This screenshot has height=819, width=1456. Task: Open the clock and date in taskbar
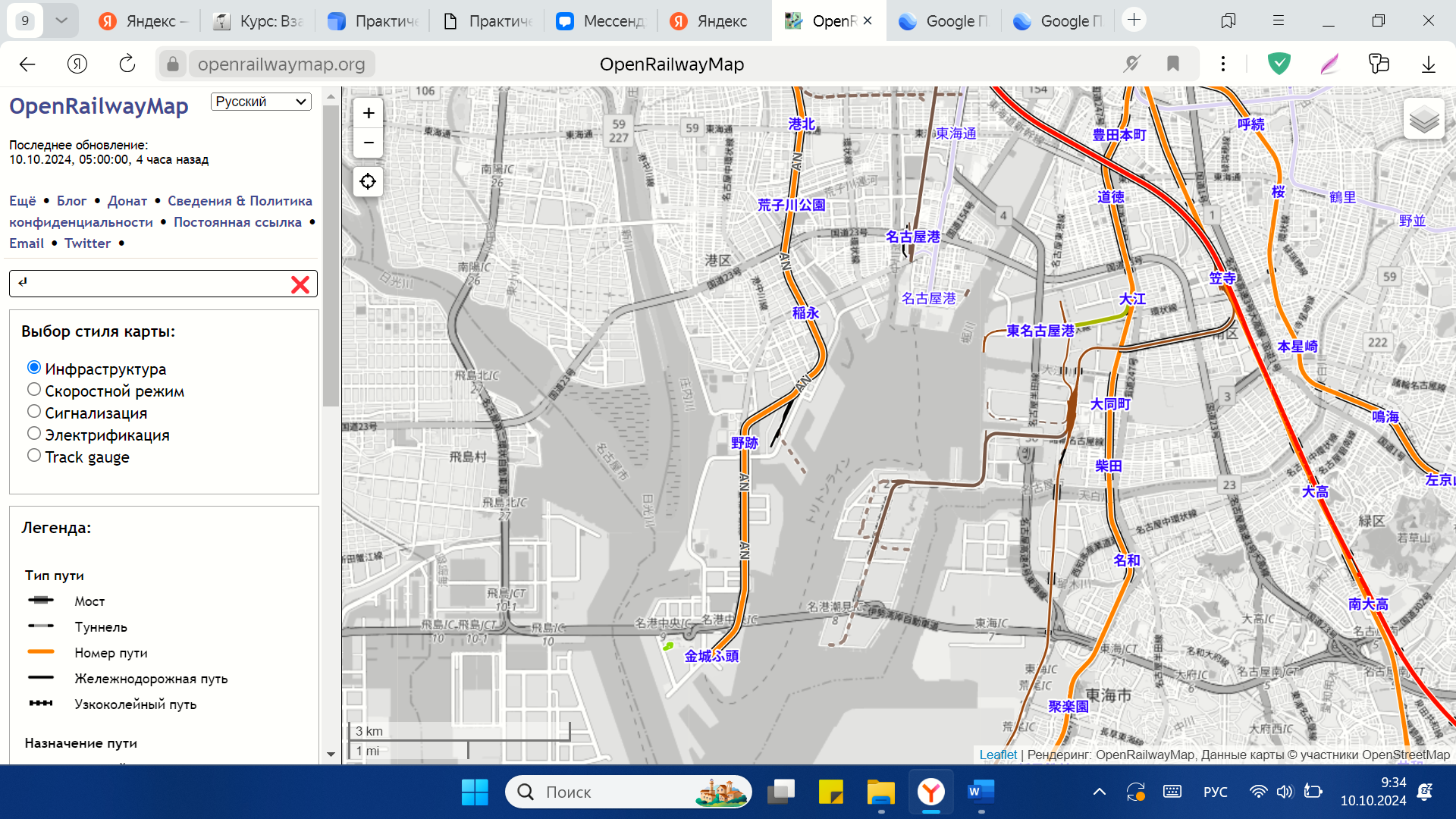click(1373, 792)
